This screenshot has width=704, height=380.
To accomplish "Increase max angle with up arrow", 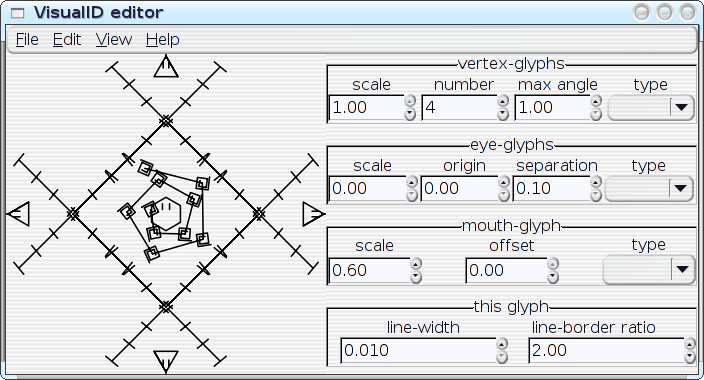I will 596,101.
